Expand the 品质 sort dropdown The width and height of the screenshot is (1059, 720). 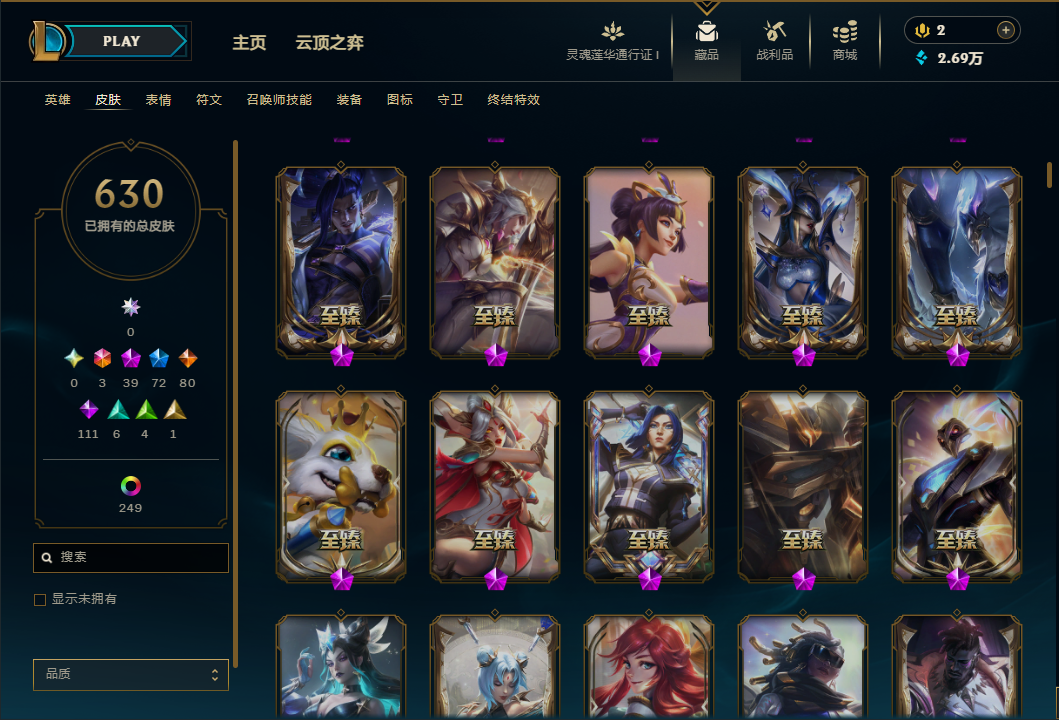[131, 674]
